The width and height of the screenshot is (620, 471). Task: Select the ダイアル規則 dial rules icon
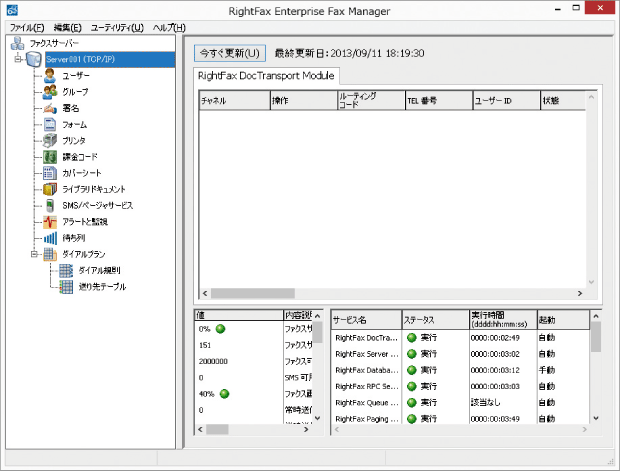[x=66, y=270]
